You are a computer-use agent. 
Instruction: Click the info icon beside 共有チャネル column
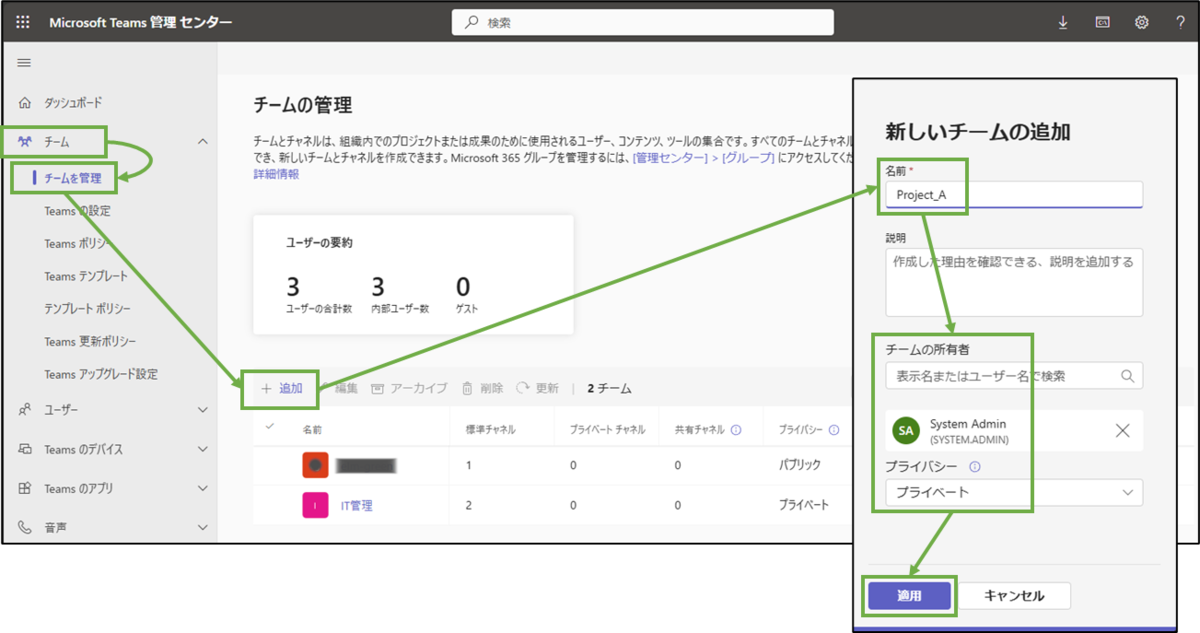click(x=736, y=430)
